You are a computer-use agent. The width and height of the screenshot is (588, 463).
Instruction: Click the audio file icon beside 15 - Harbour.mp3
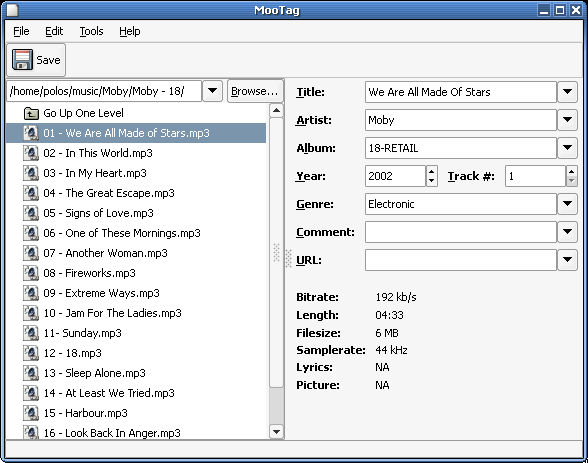point(31,413)
